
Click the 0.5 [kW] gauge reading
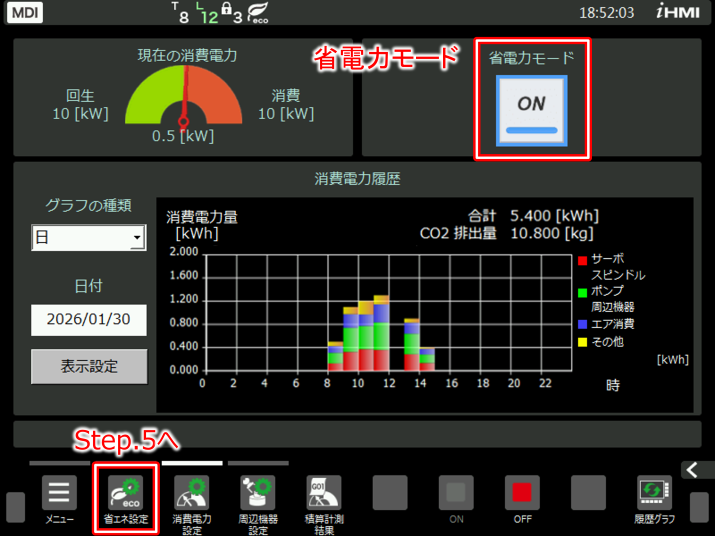click(x=183, y=136)
